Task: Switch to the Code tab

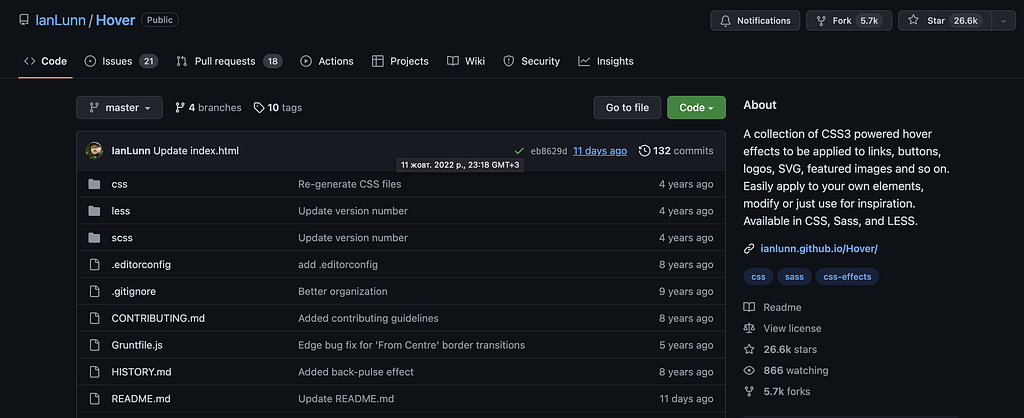Action: pos(46,61)
